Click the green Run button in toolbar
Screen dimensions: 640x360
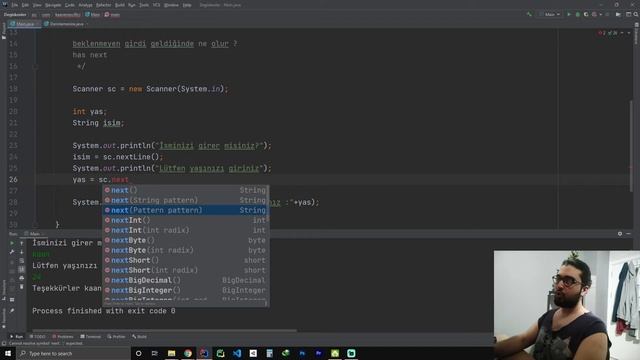point(569,14)
